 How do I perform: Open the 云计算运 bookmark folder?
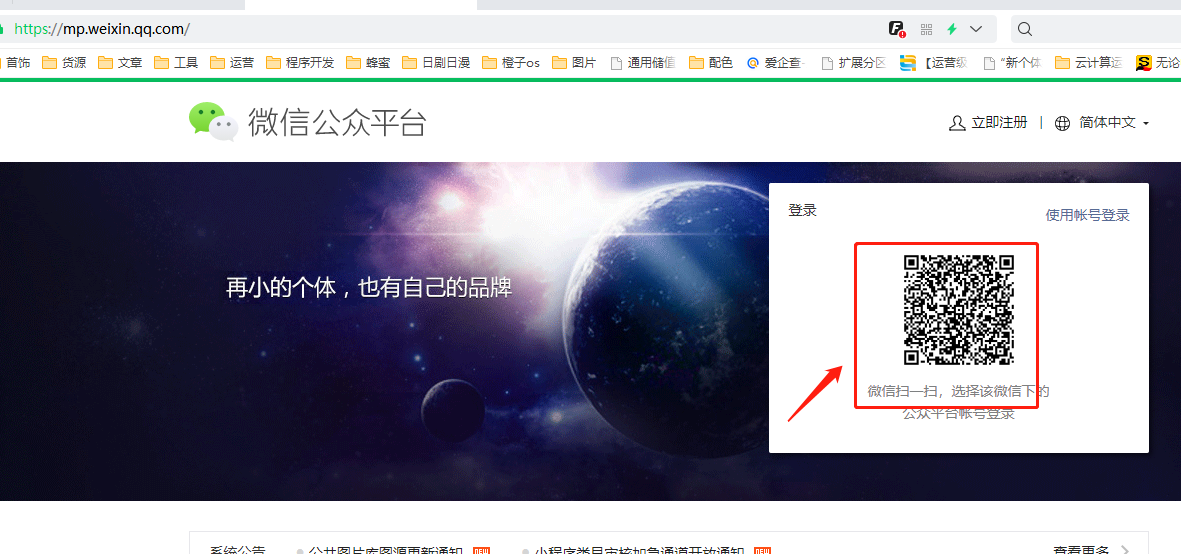click(1089, 62)
